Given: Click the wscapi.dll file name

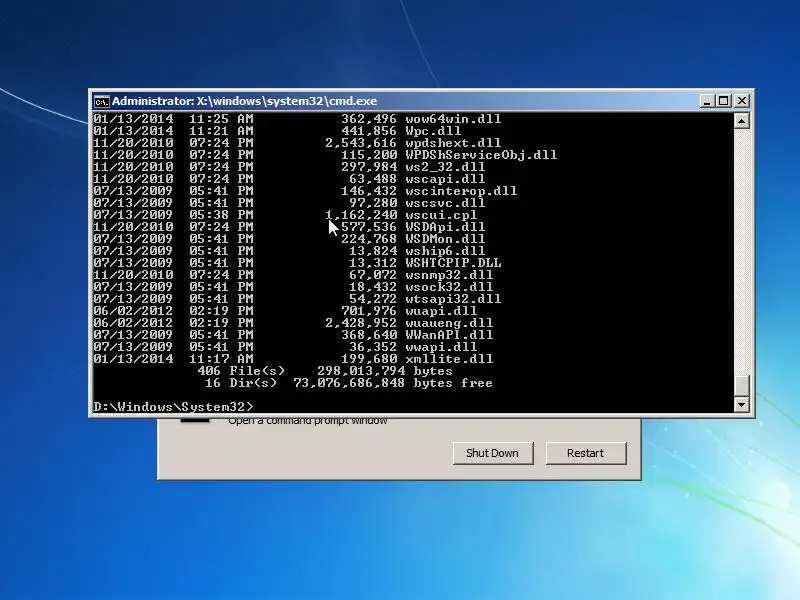Looking at the screenshot, I should (445, 179).
